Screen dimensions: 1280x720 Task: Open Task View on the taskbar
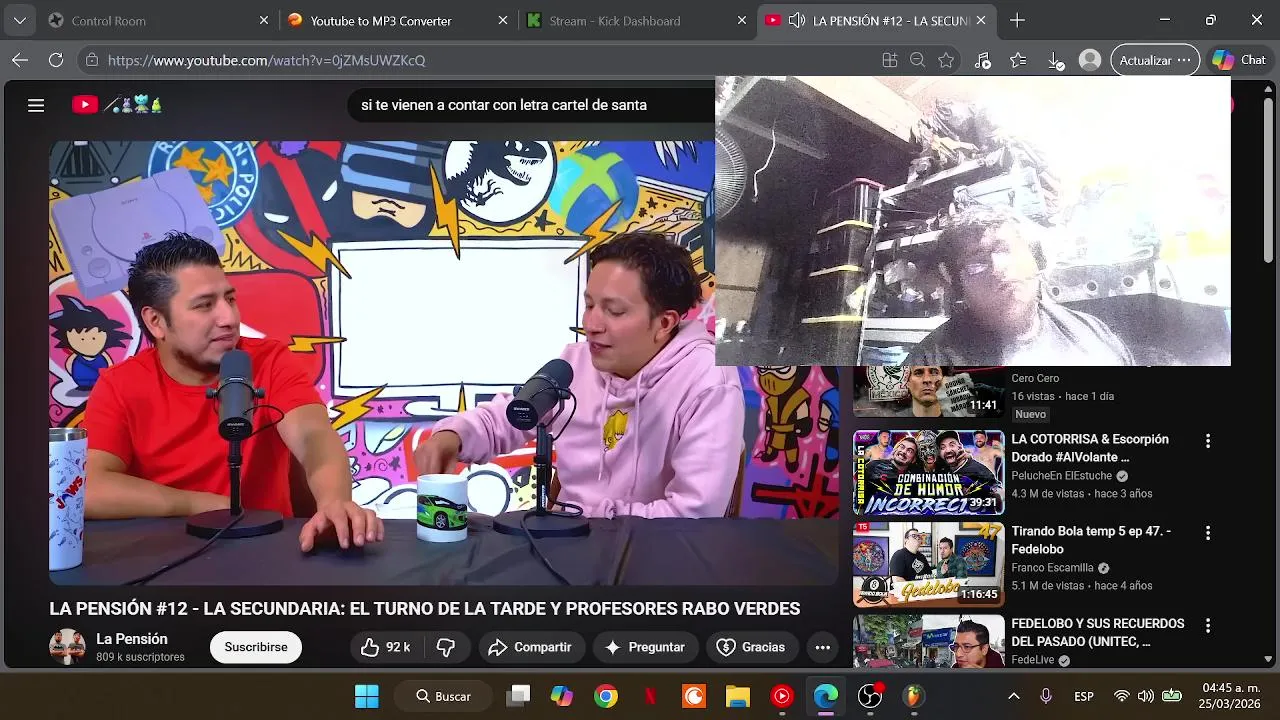tap(518, 696)
